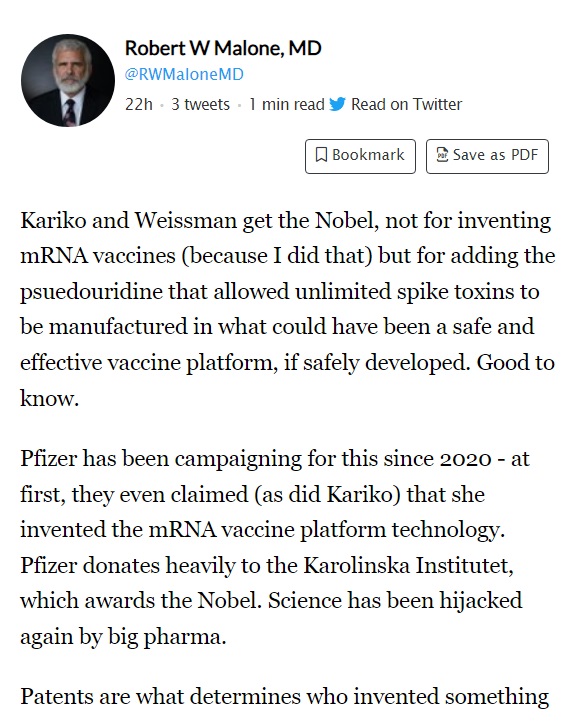The height and width of the screenshot is (722, 588).
Task: Click the bookmark ribbon icon
Action: [x=321, y=155]
